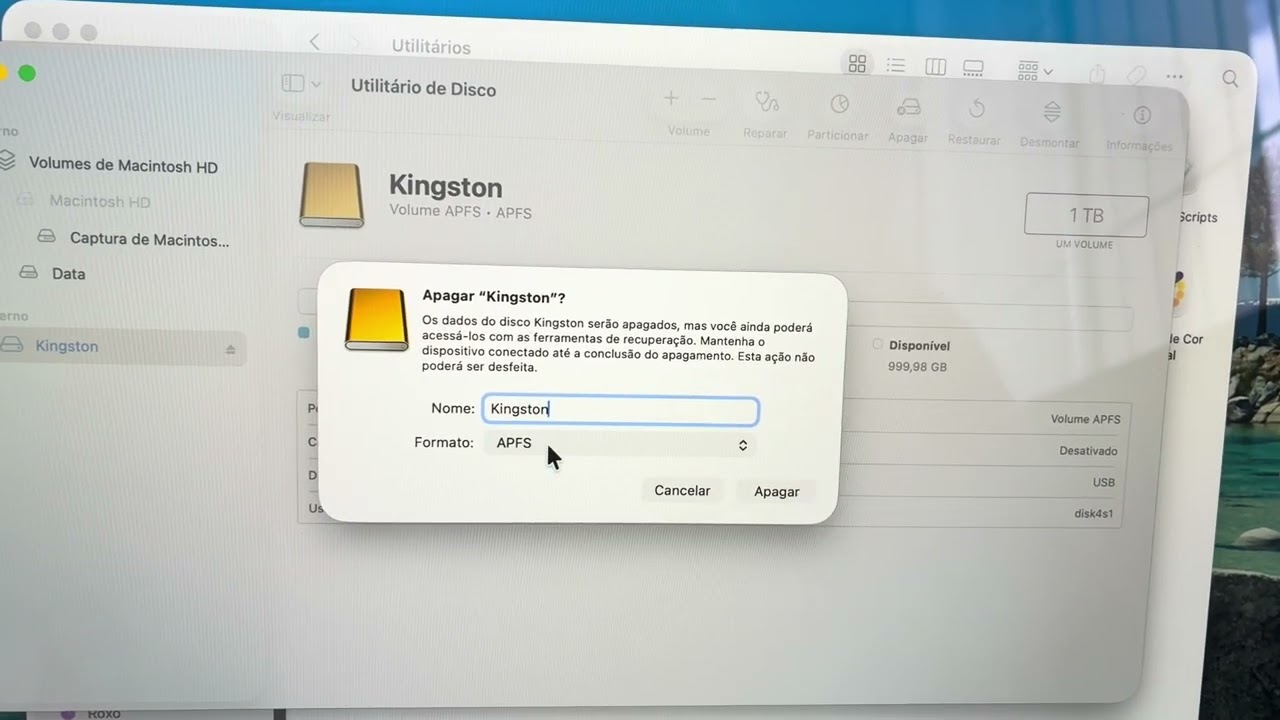Click the Desativado value in the info table
This screenshot has height=720, width=1280.
coord(1088,451)
